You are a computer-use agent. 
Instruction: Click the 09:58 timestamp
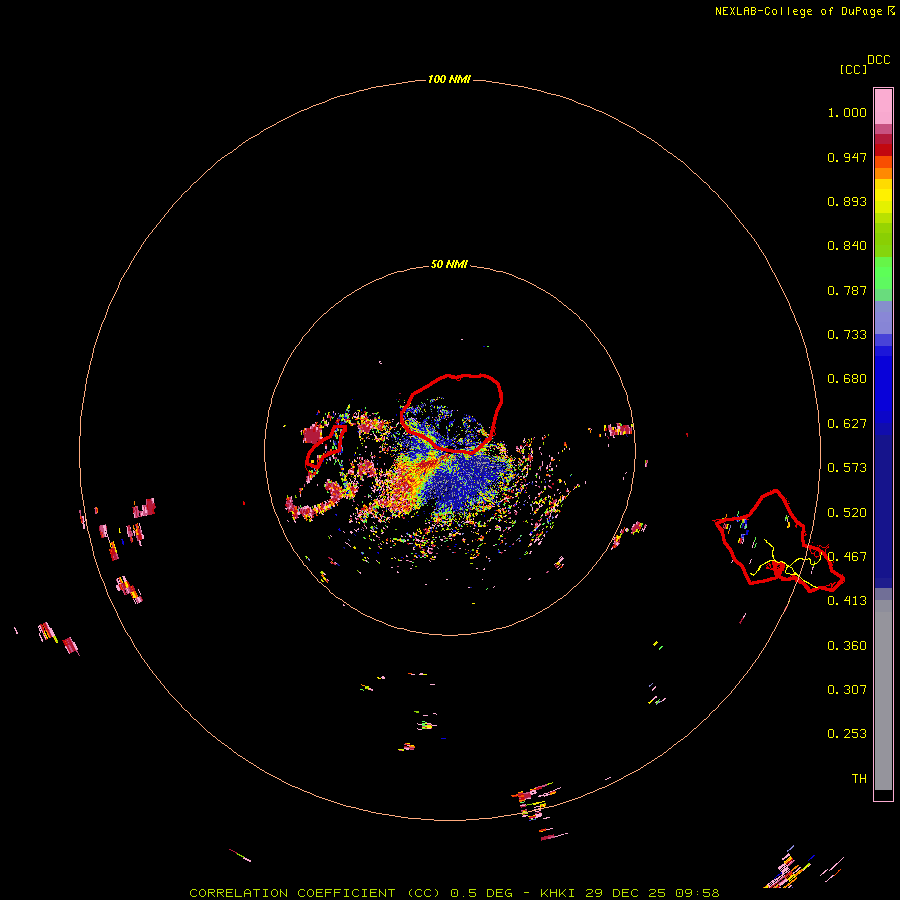[697, 893]
